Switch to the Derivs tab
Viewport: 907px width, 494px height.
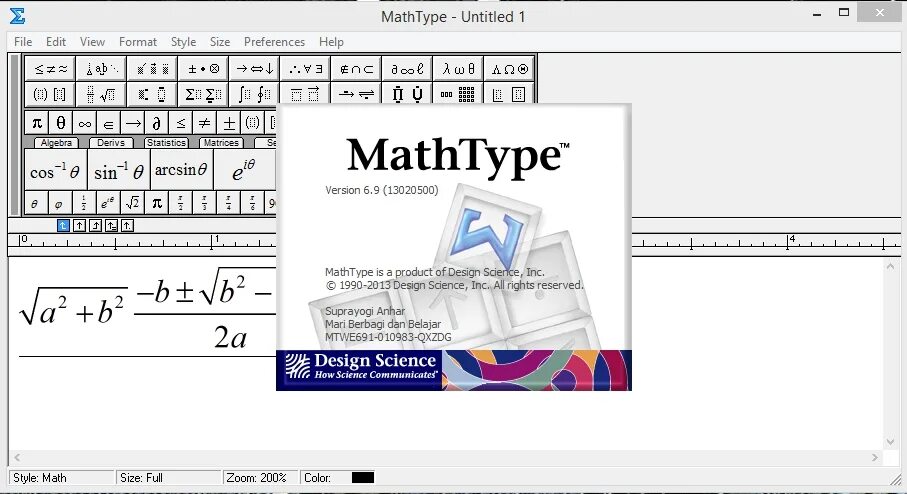(110, 143)
